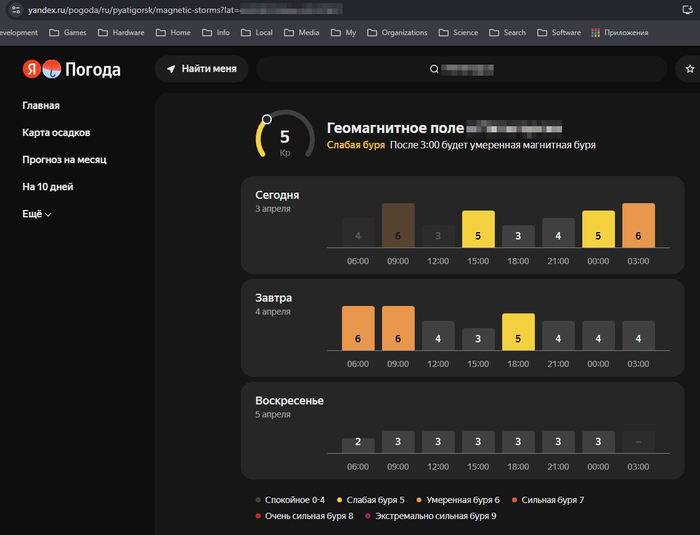Open the Media bookmark folder
Screen dimensions: 700x535
302,33
